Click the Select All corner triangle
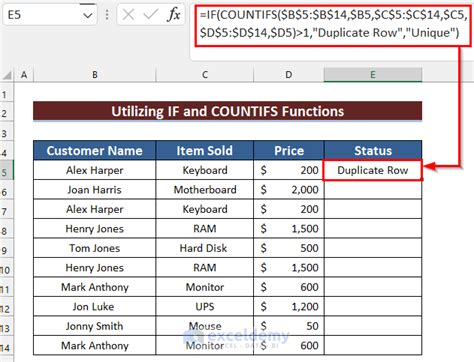This screenshot has width=474, height=362. (7, 75)
